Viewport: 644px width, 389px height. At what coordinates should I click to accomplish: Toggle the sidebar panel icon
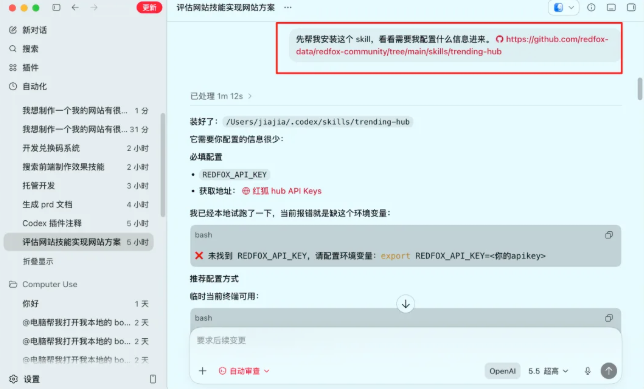coord(56,7)
